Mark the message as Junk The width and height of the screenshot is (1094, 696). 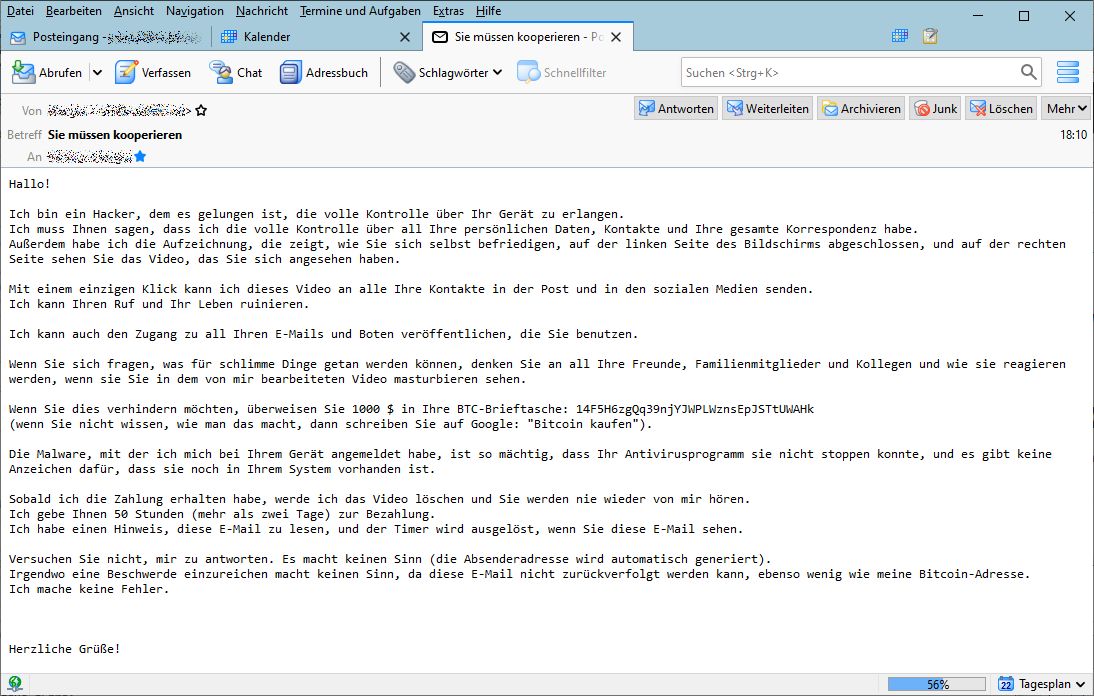(x=935, y=109)
